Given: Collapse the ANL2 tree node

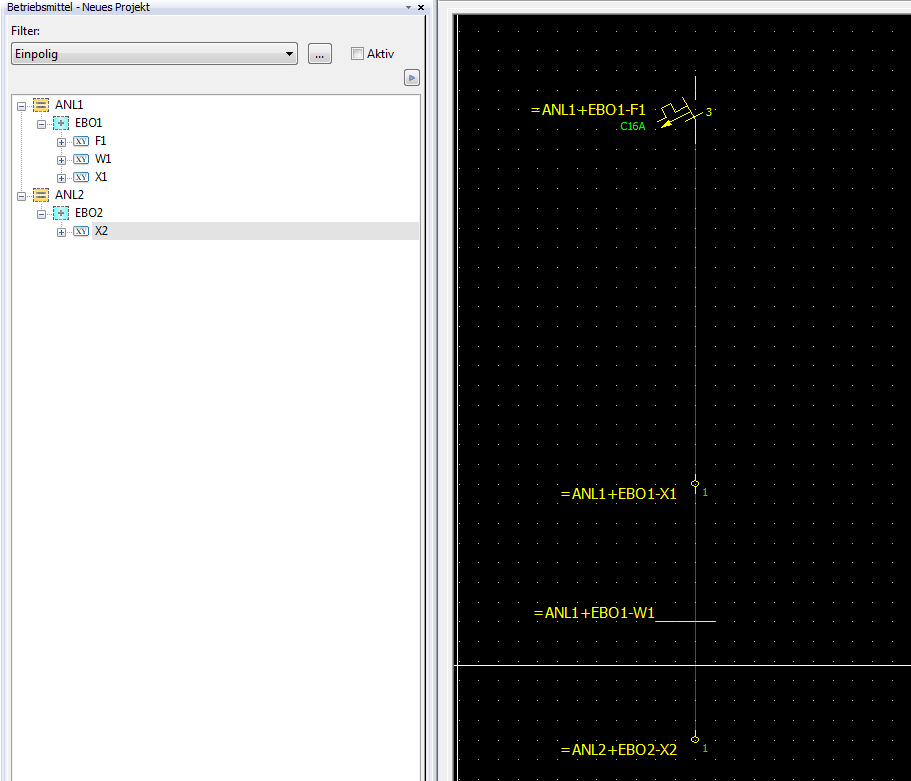Looking at the screenshot, I should 21,196.
